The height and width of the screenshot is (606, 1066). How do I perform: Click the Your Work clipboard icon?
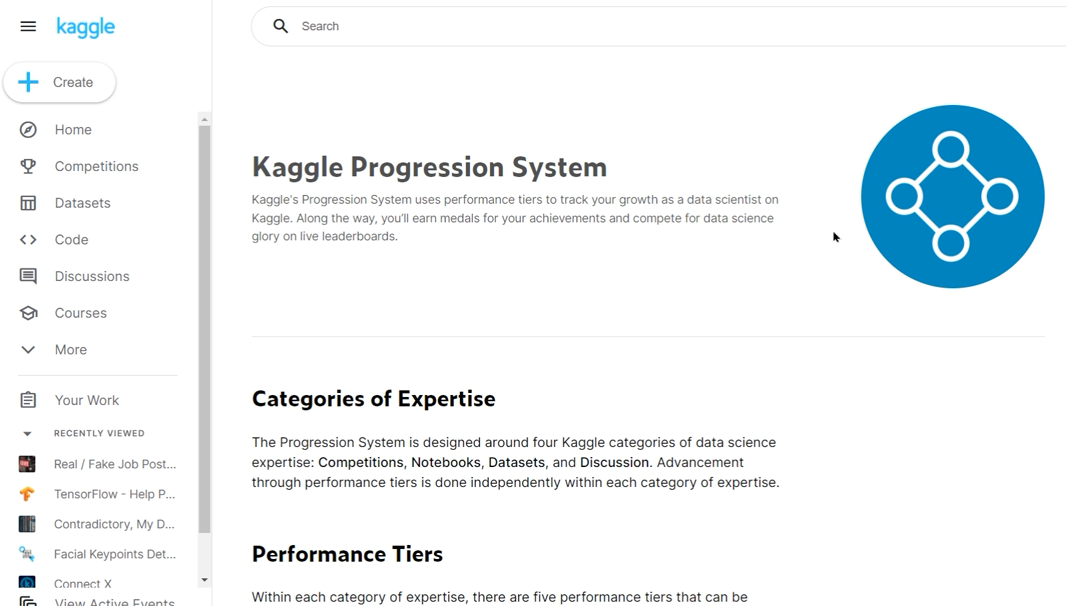point(28,400)
